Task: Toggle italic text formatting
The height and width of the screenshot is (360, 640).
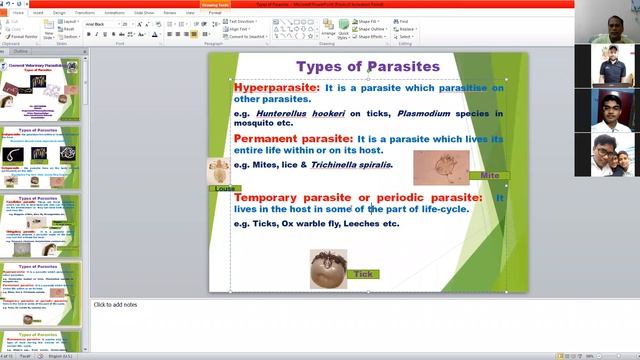Action: coord(96,34)
